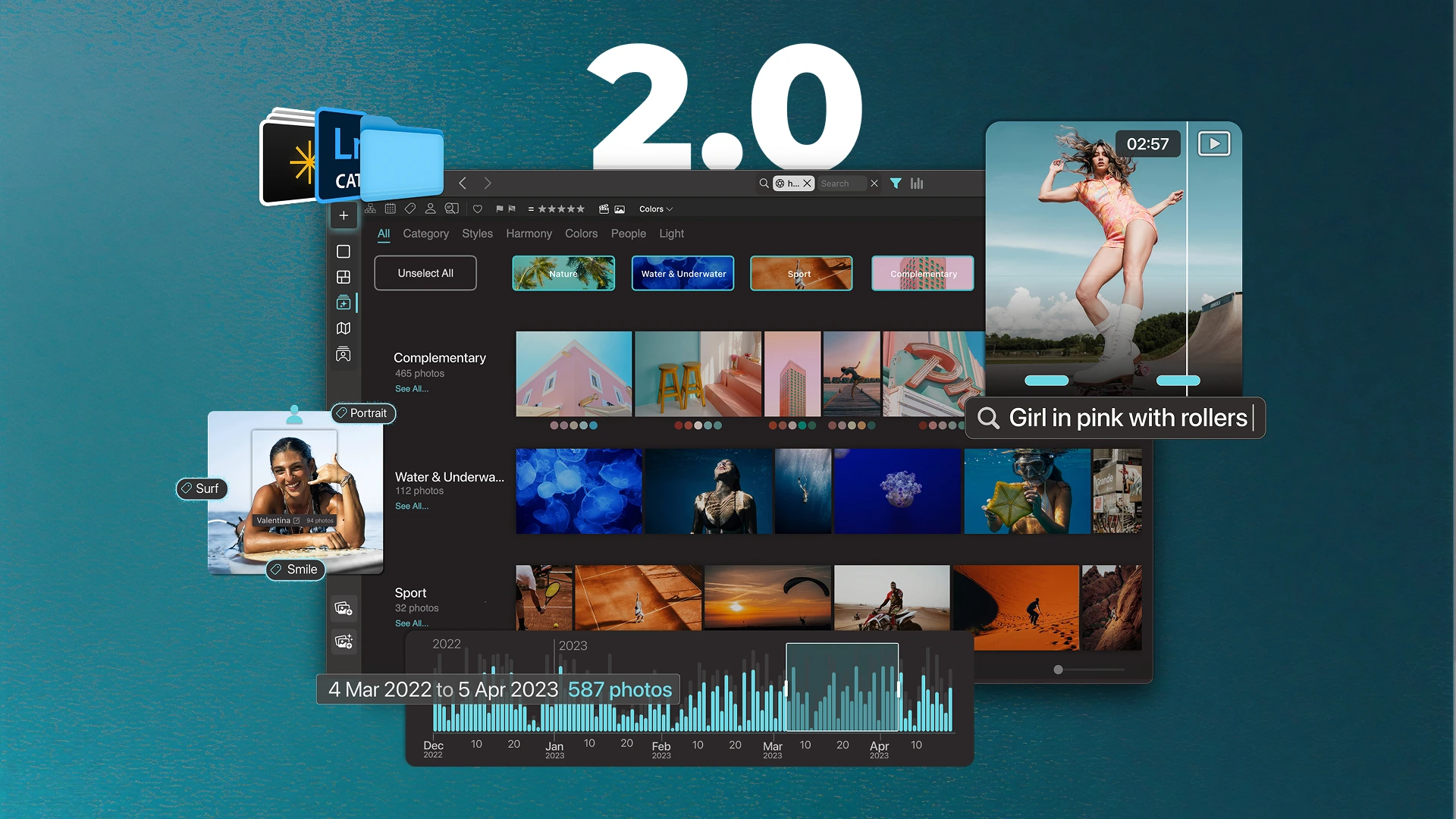The image size is (1456, 819).
Task: Go forward with the right chevron
Action: pos(488,184)
